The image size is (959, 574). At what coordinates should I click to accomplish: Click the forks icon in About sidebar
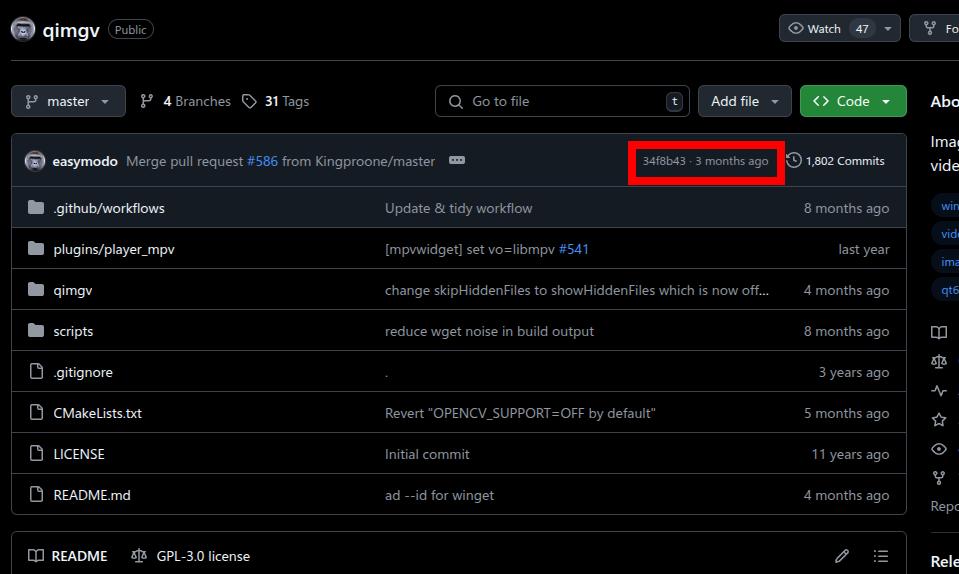point(939,478)
